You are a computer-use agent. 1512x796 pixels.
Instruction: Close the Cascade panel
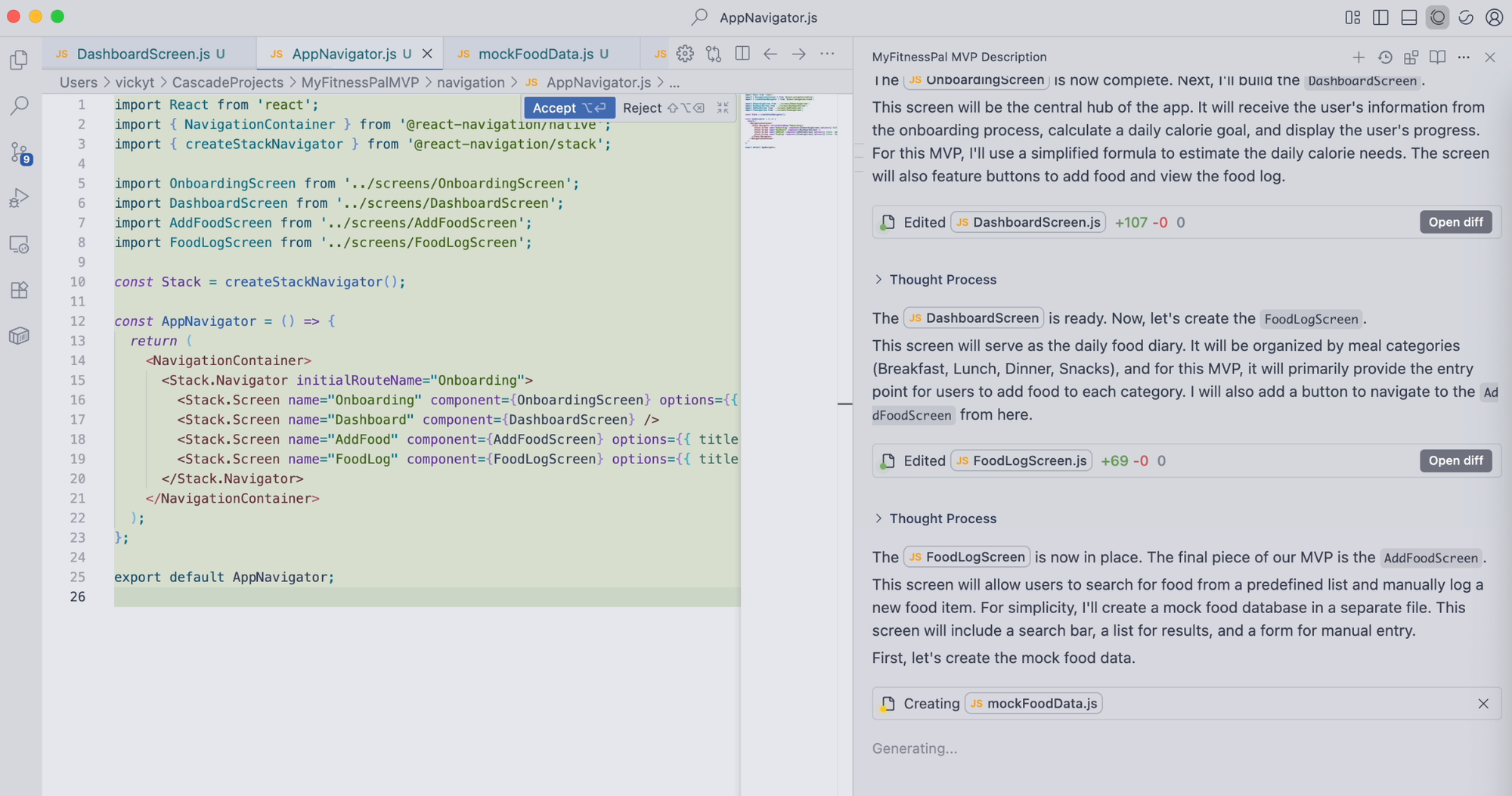(x=1490, y=57)
